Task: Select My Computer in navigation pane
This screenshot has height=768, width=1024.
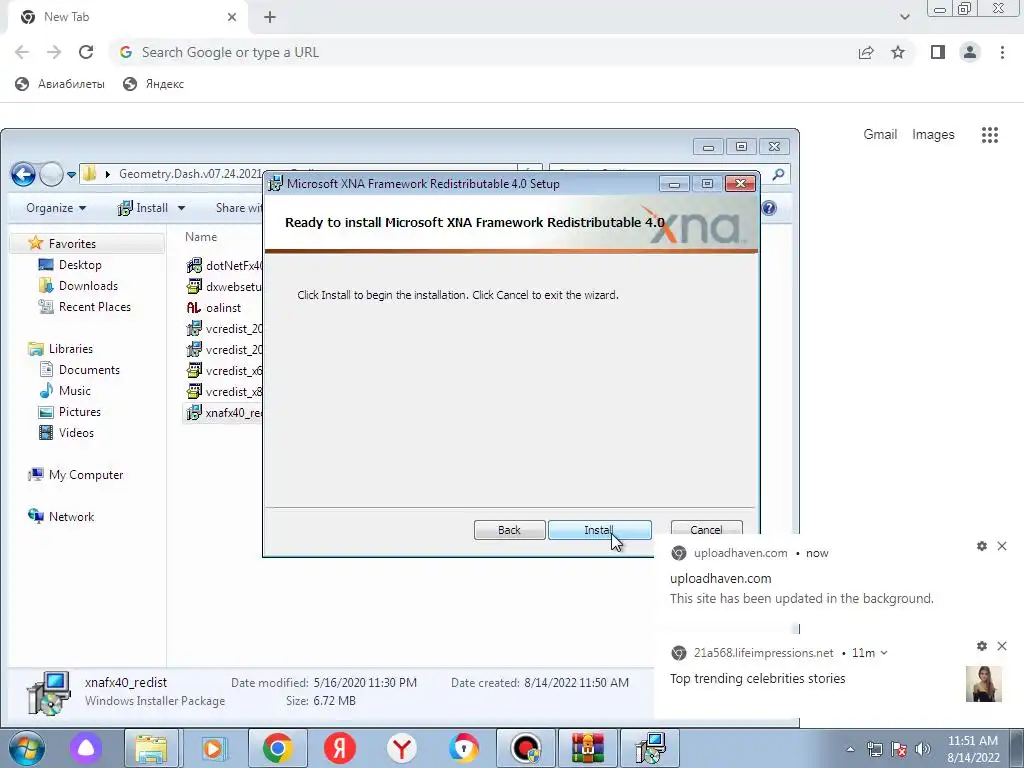Action: pos(86,475)
